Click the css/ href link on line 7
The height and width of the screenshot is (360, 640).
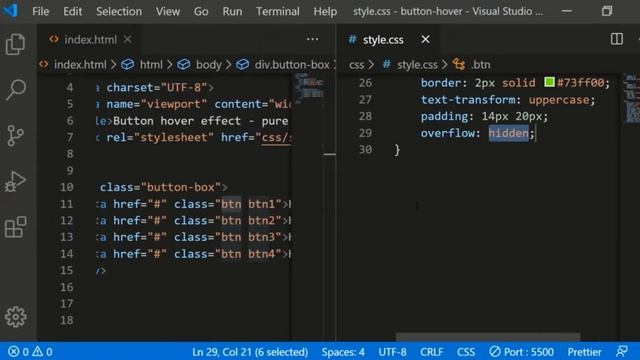(276, 137)
